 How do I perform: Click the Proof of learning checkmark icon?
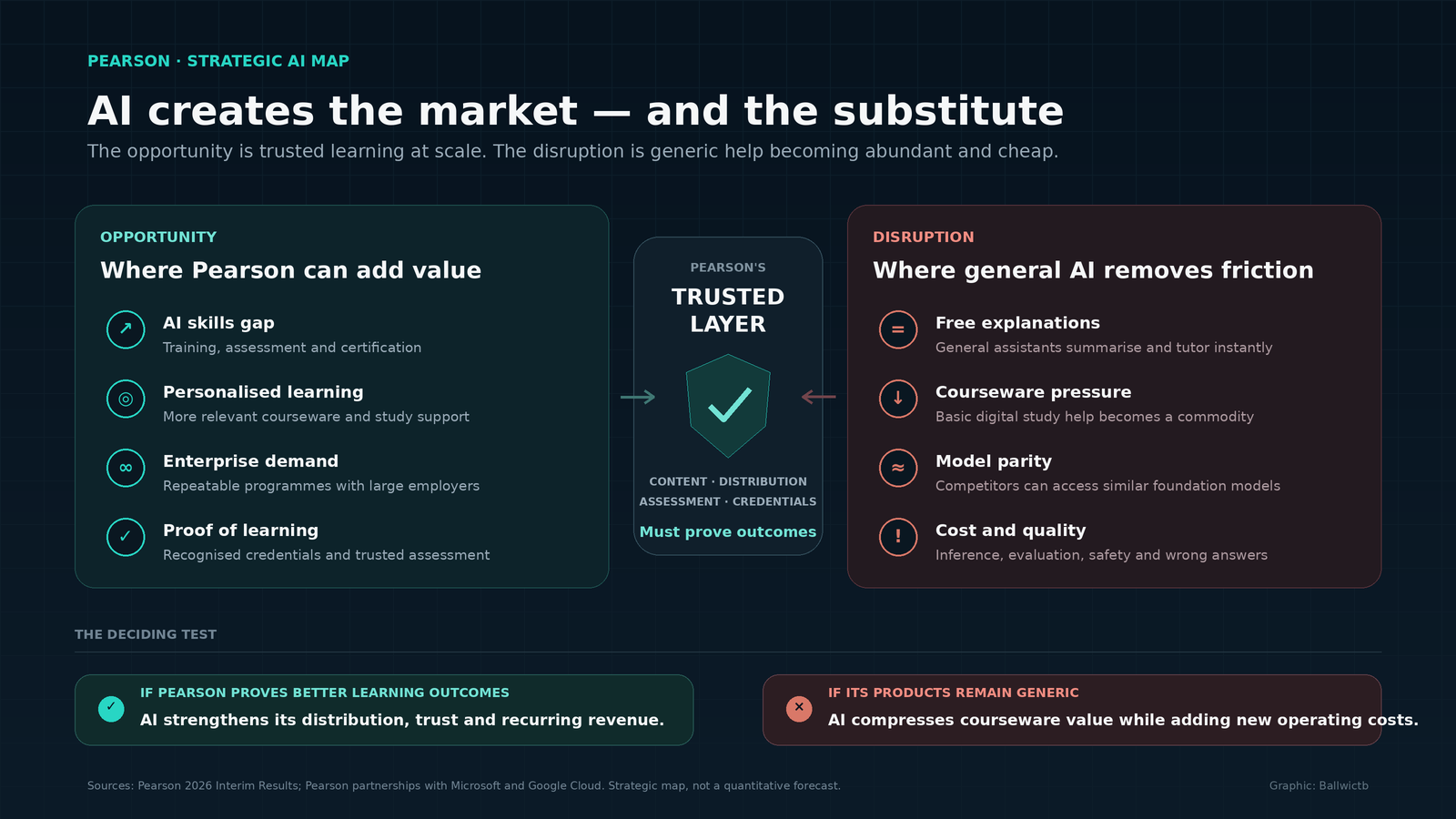[x=126, y=537]
